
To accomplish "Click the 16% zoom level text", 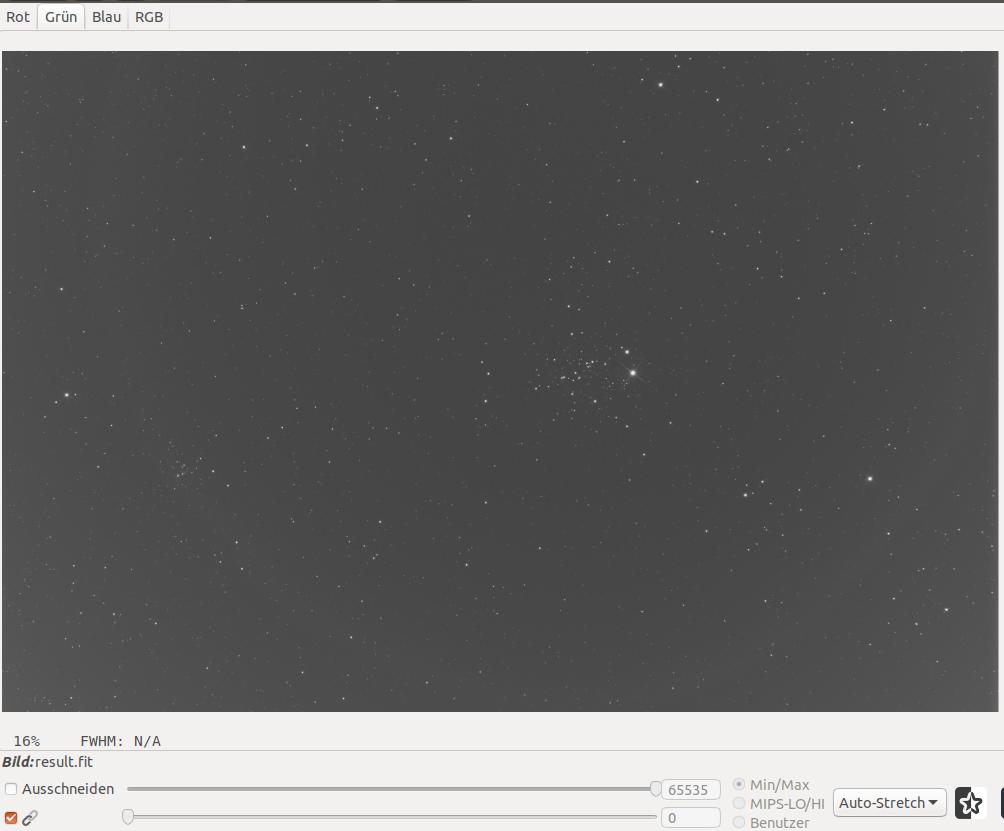I will 27,741.
